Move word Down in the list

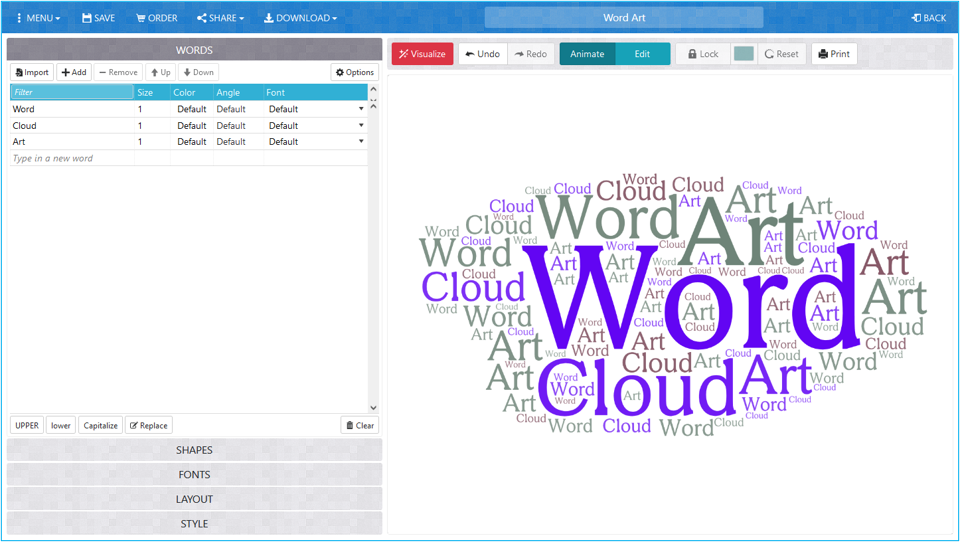pyautogui.click(x=198, y=72)
